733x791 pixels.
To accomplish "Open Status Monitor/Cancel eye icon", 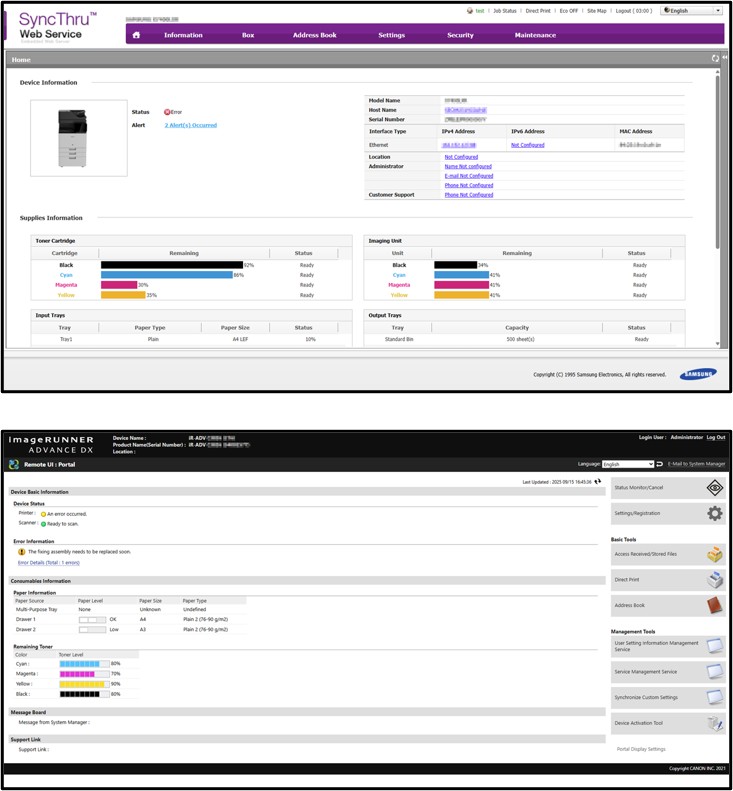I will [x=715, y=488].
